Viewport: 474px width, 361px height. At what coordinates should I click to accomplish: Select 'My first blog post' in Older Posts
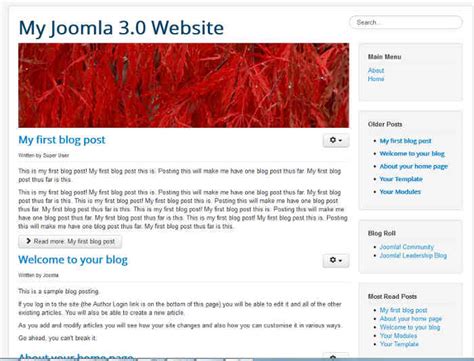click(x=405, y=141)
